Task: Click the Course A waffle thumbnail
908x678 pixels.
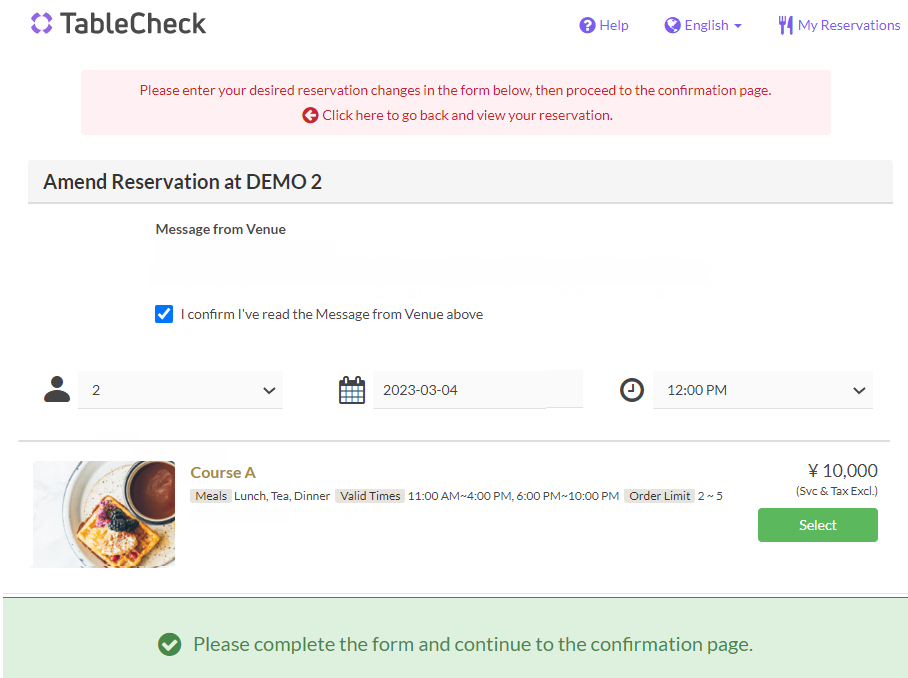Action: coord(104,514)
